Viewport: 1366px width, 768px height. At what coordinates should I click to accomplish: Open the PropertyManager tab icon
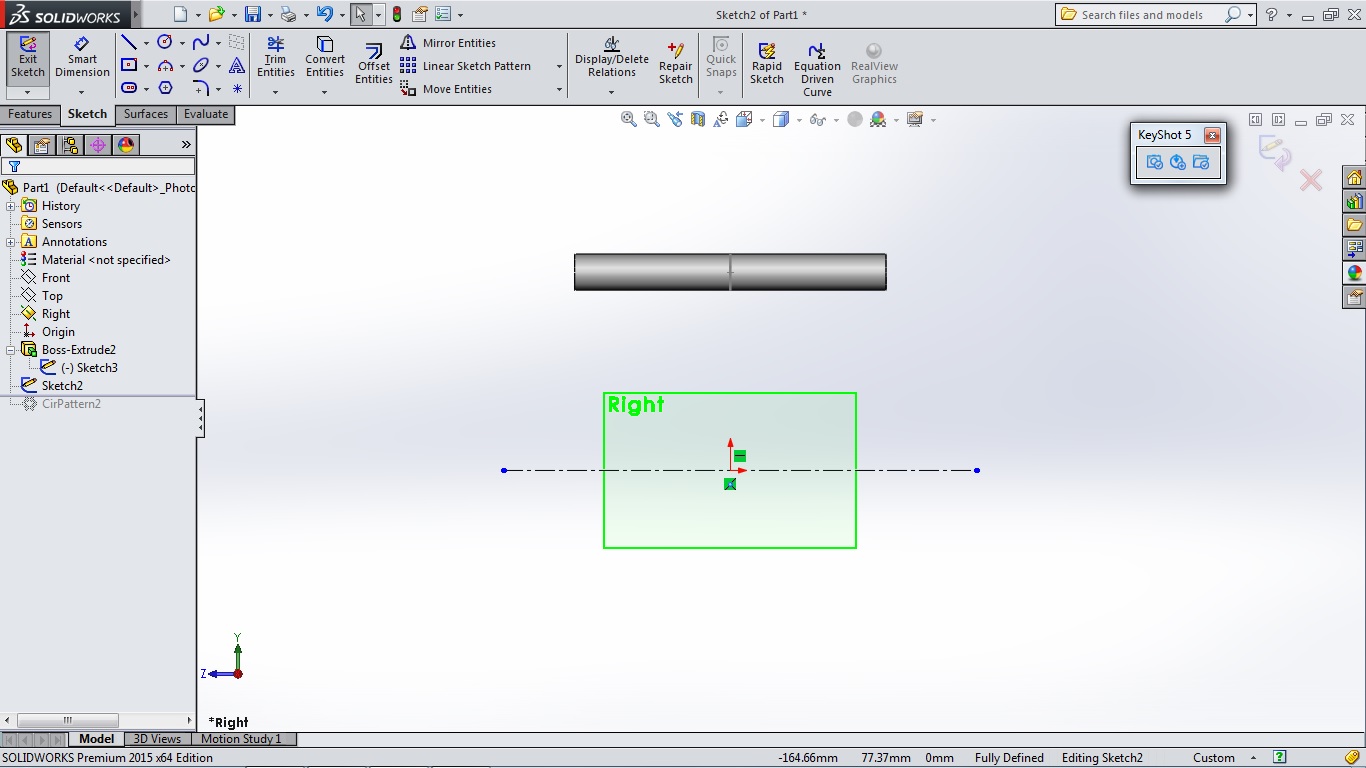point(42,145)
